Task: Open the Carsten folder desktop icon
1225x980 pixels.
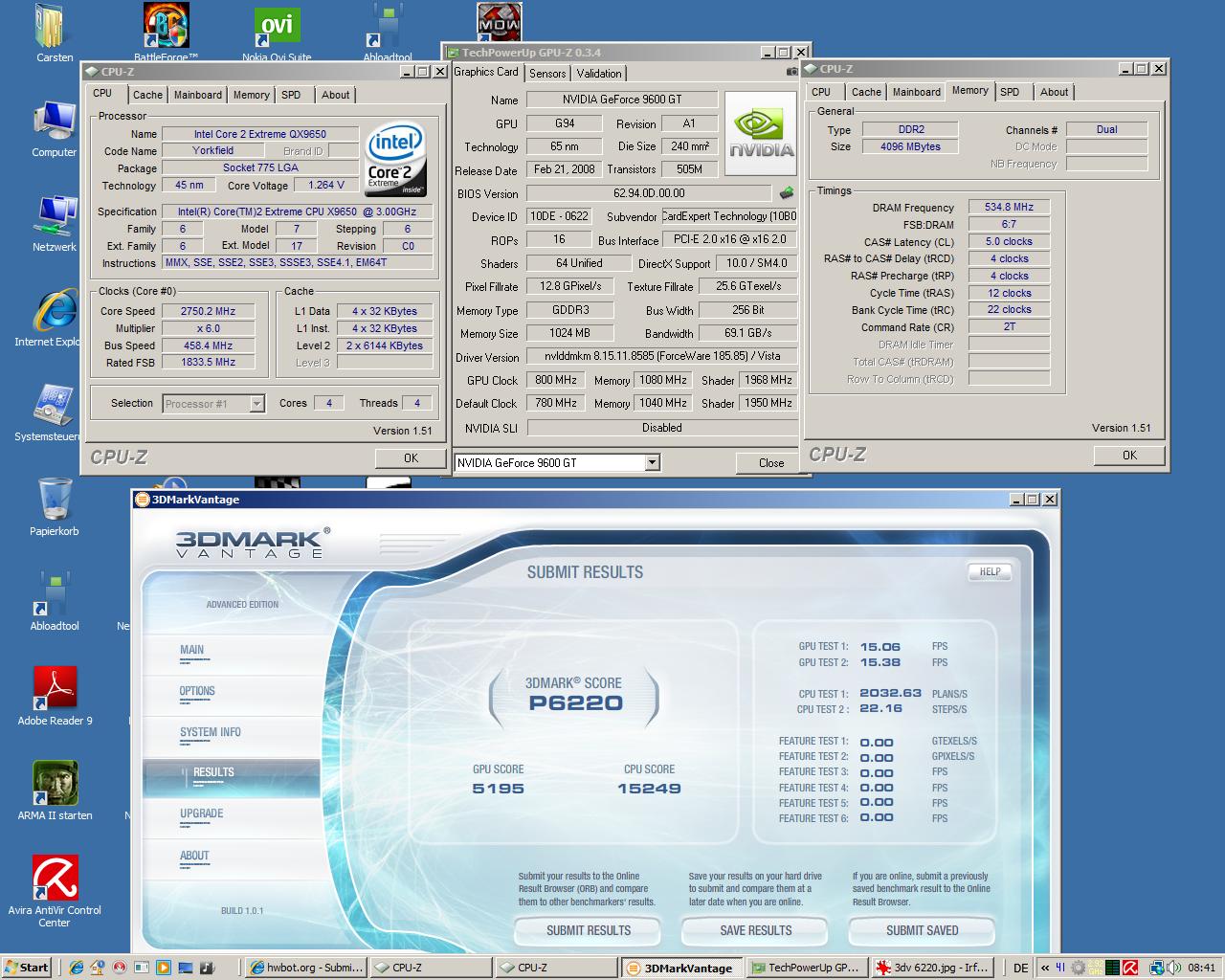Action: coord(54,33)
